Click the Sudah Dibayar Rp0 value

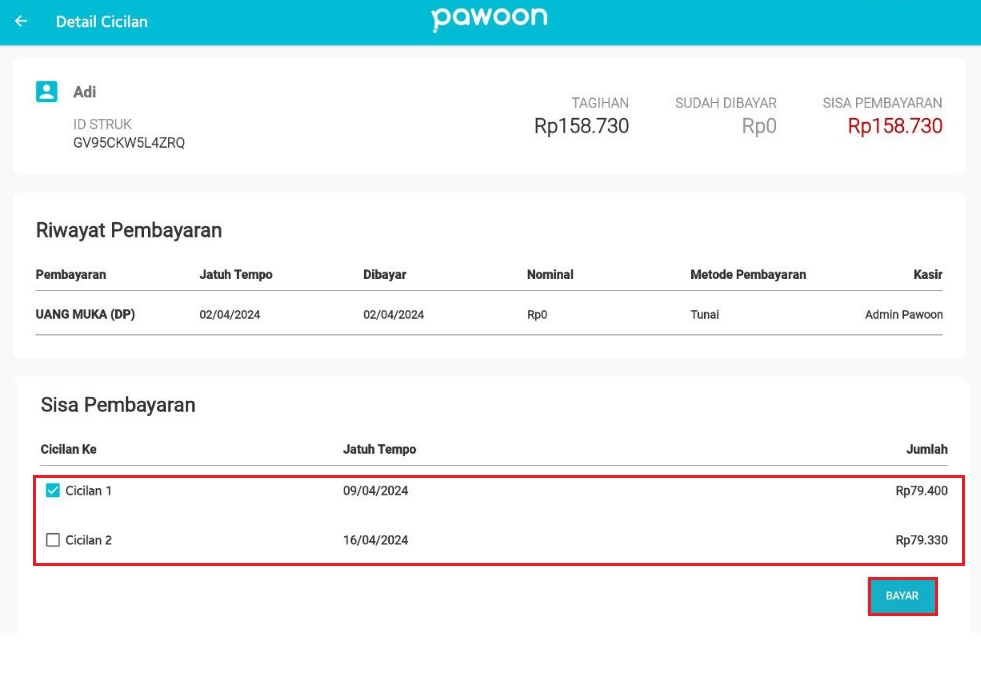pos(759,126)
